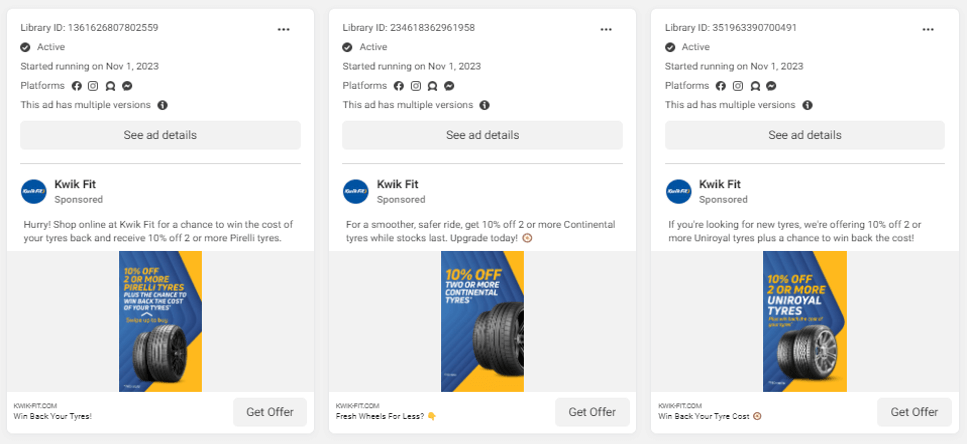967x444 pixels.
Task: Click Audience Network icon on Continental ad card
Action: (433, 86)
